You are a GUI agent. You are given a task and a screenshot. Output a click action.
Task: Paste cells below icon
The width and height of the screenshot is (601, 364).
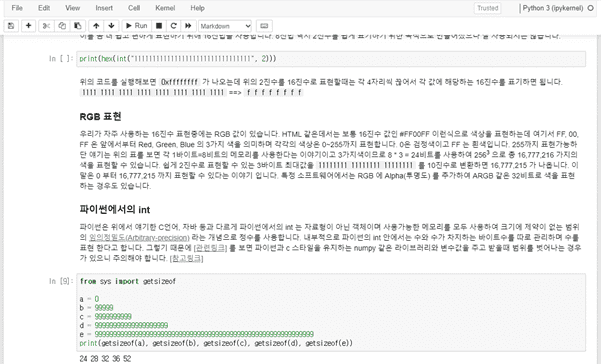click(77, 26)
